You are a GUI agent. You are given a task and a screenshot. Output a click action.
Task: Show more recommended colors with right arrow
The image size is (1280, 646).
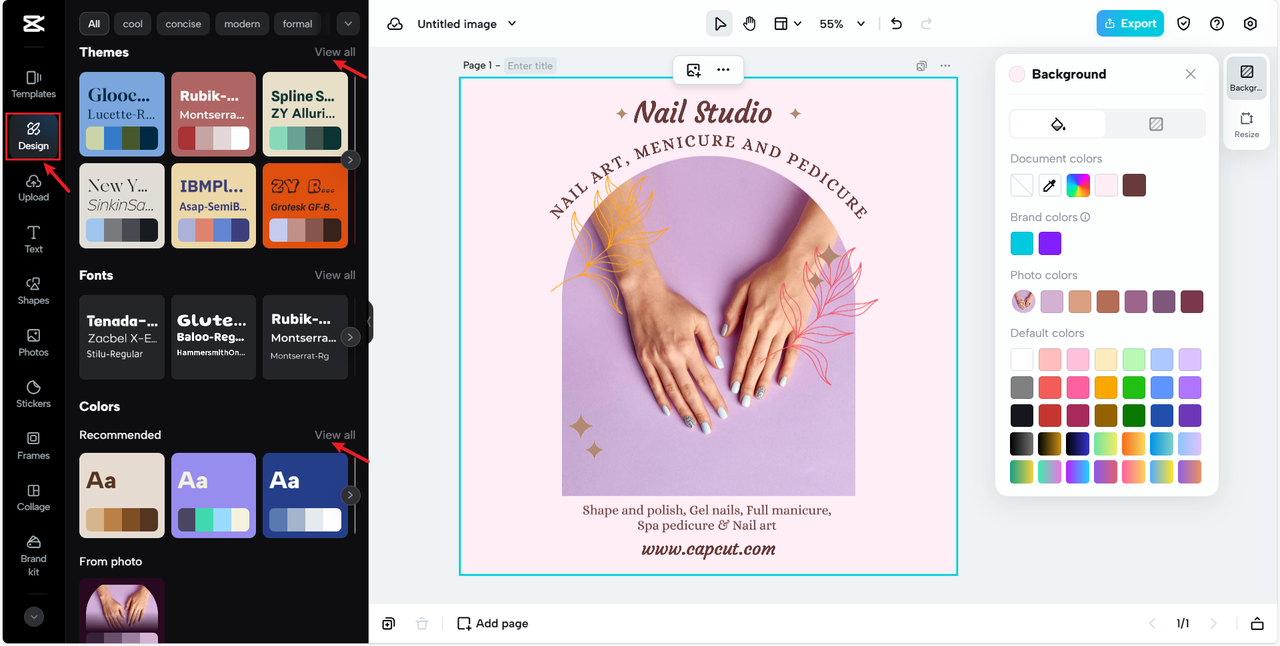tap(350, 495)
